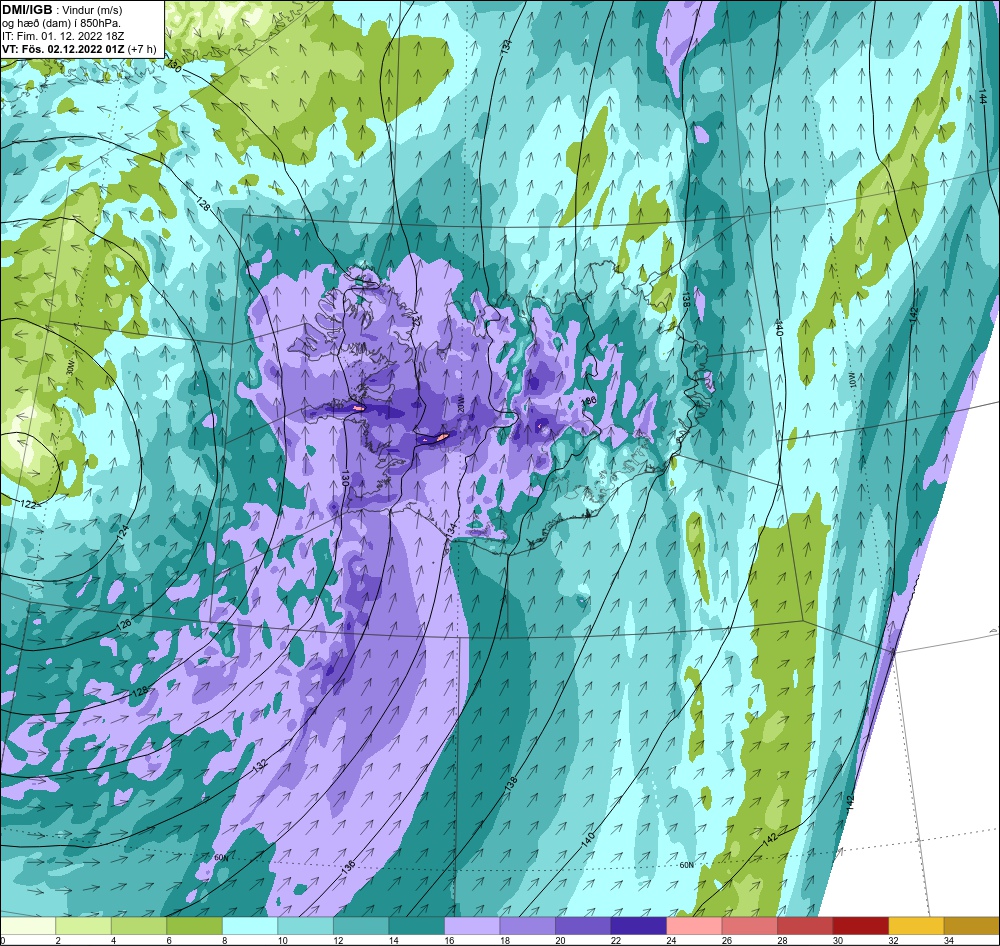Screen dimensions: 1000x946
Task: Click the "IT: Fim. 01. 12. 2022 18Z" line
Action: click(x=62, y=36)
